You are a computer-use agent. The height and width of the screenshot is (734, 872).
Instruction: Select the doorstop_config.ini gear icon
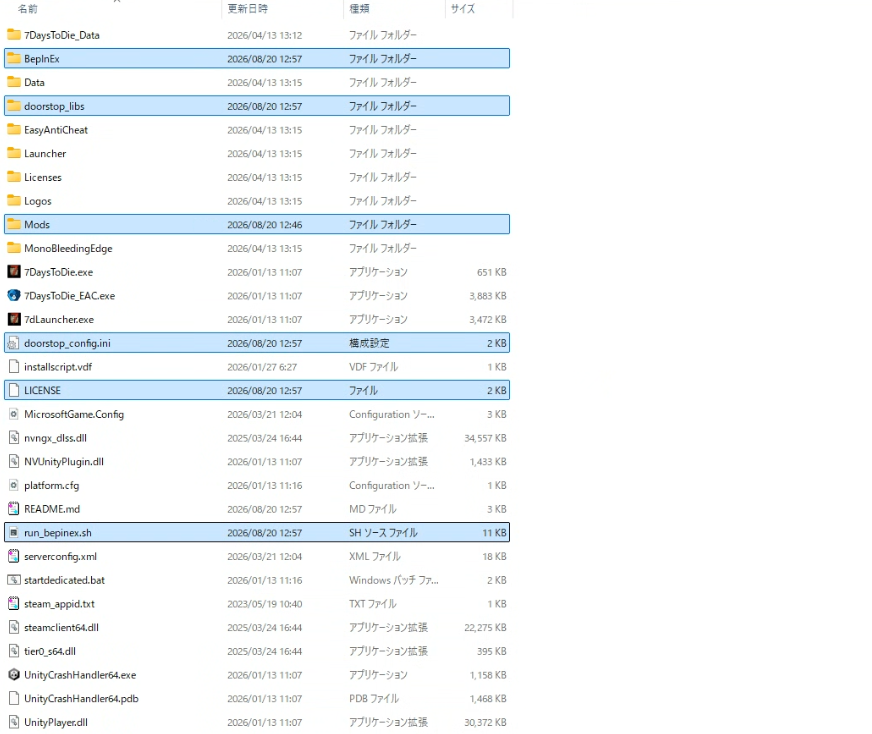14,343
